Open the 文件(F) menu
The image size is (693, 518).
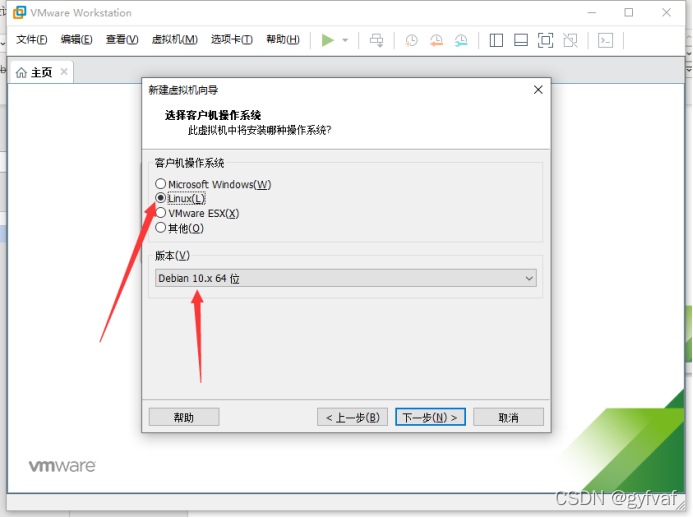click(x=31, y=40)
